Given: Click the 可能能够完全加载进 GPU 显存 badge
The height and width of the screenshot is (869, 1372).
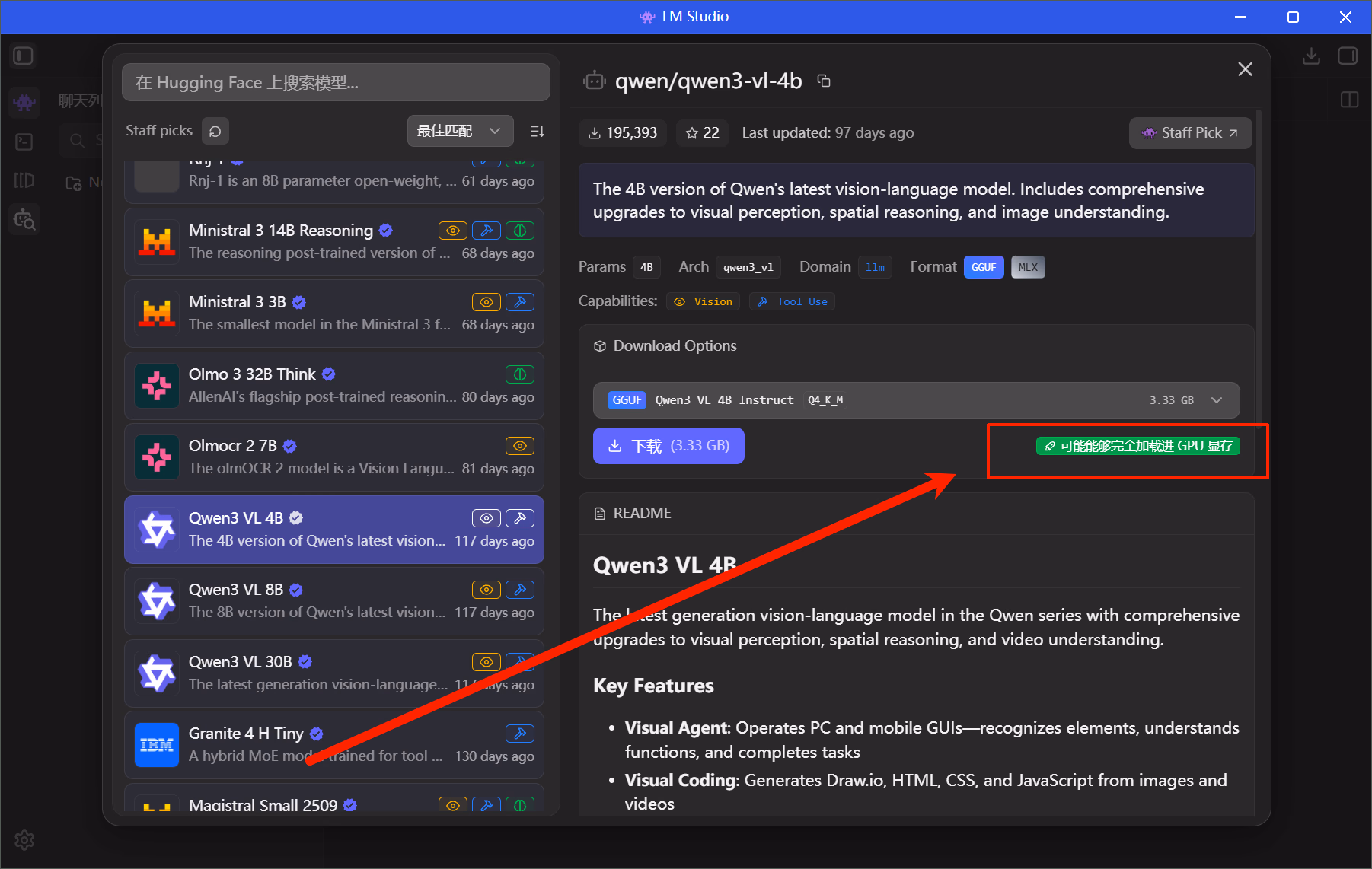Looking at the screenshot, I should coord(1138,446).
